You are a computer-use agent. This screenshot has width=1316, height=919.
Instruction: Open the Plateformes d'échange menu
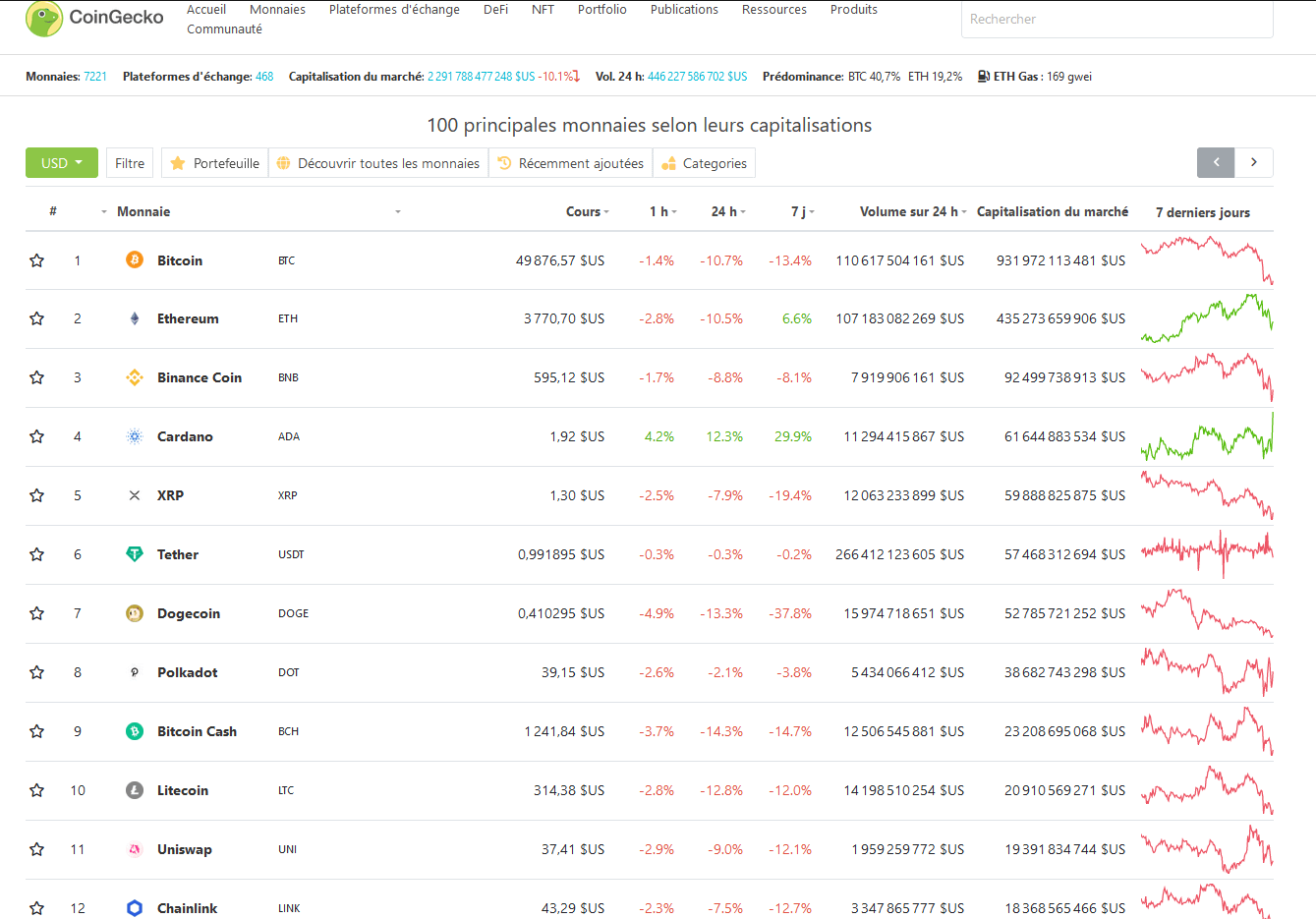[x=394, y=10]
